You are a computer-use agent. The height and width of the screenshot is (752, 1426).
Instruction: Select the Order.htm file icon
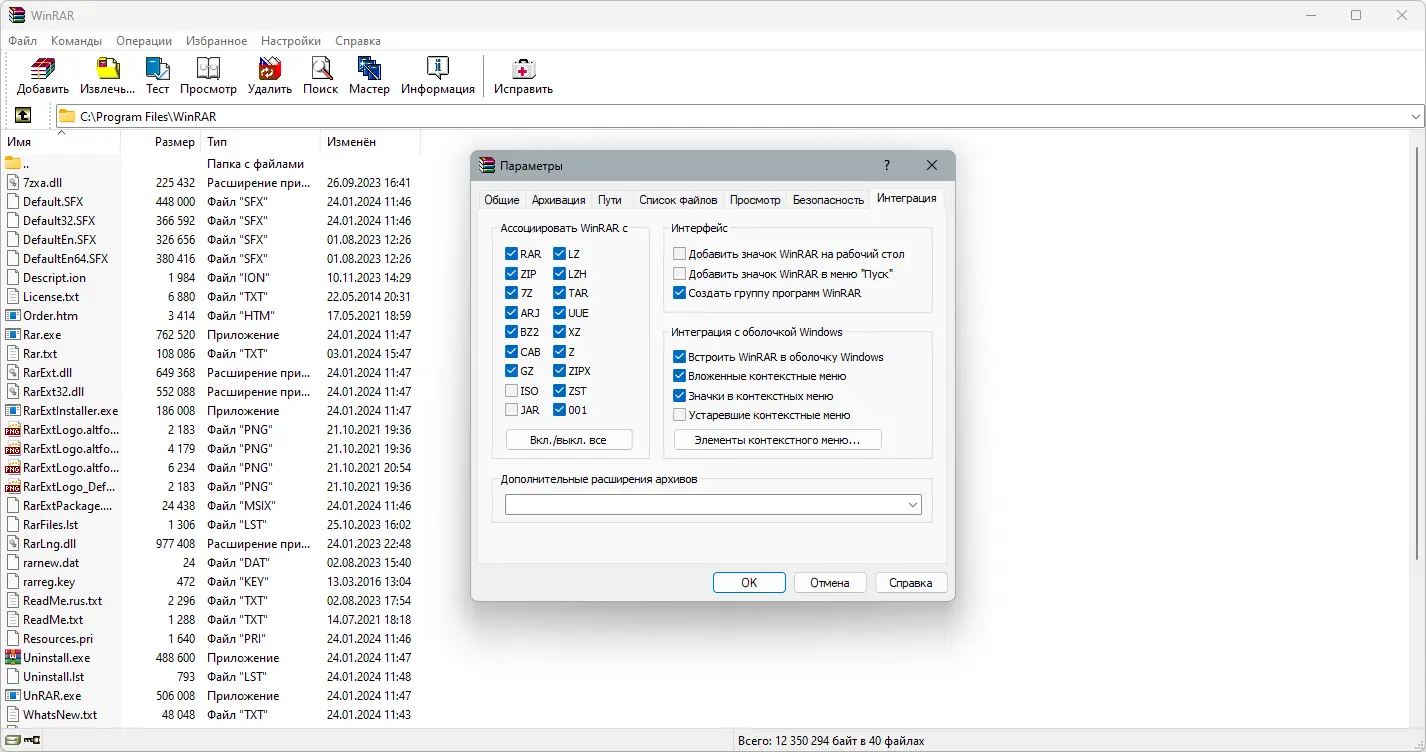click(13, 316)
